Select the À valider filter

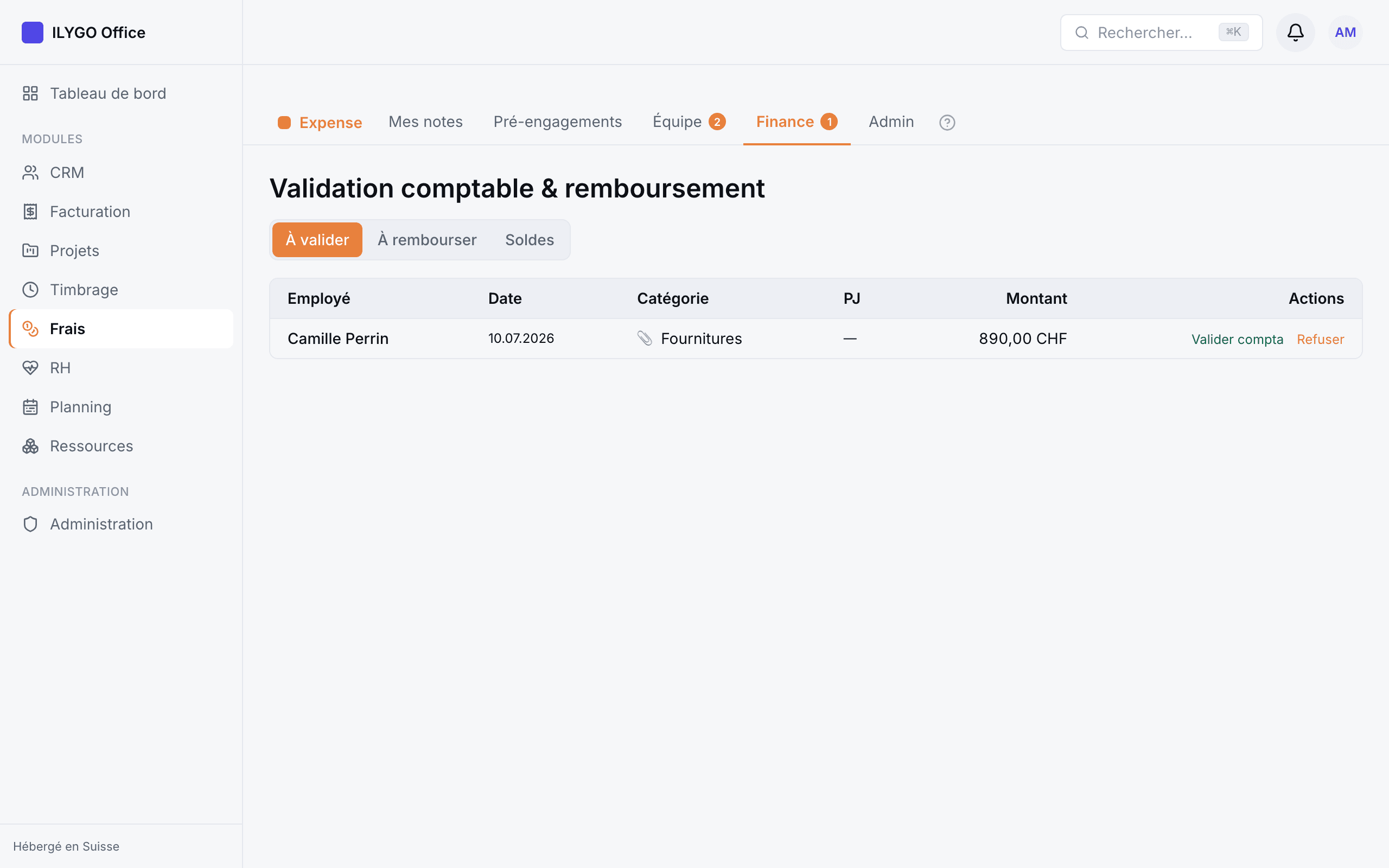[317, 239]
